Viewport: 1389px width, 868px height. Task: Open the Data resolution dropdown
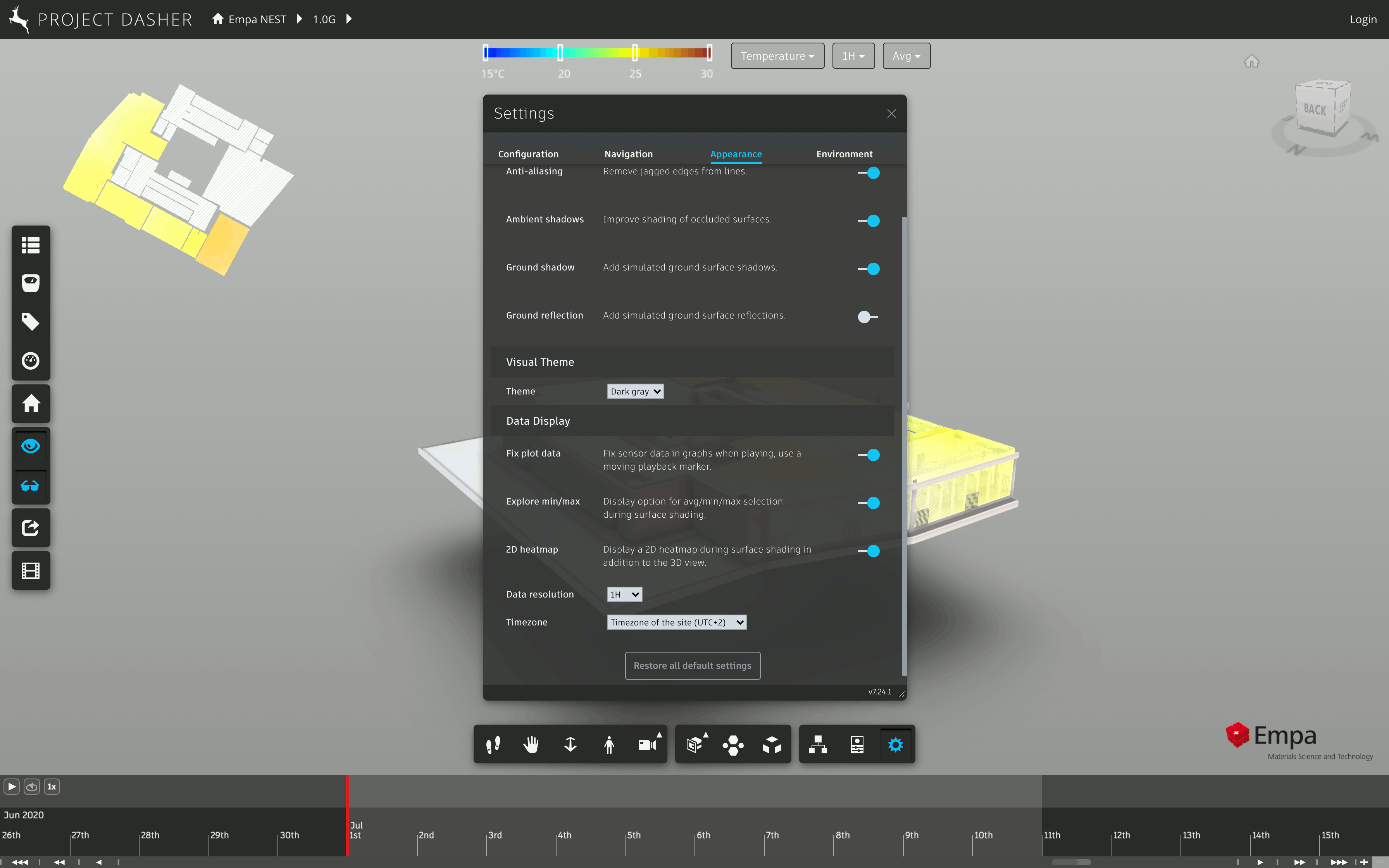pos(624,594)
